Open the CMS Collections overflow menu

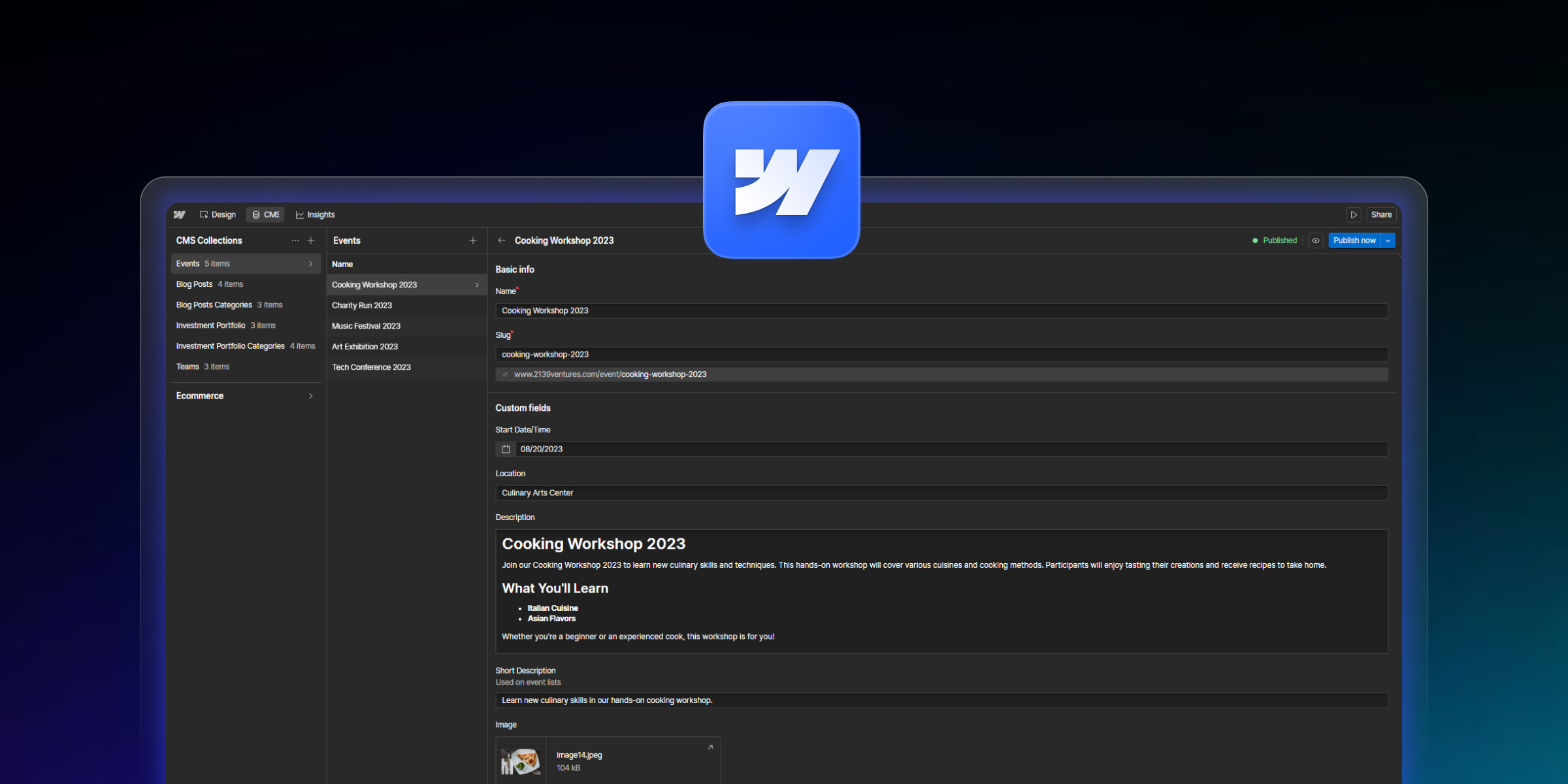pos(295,240)
